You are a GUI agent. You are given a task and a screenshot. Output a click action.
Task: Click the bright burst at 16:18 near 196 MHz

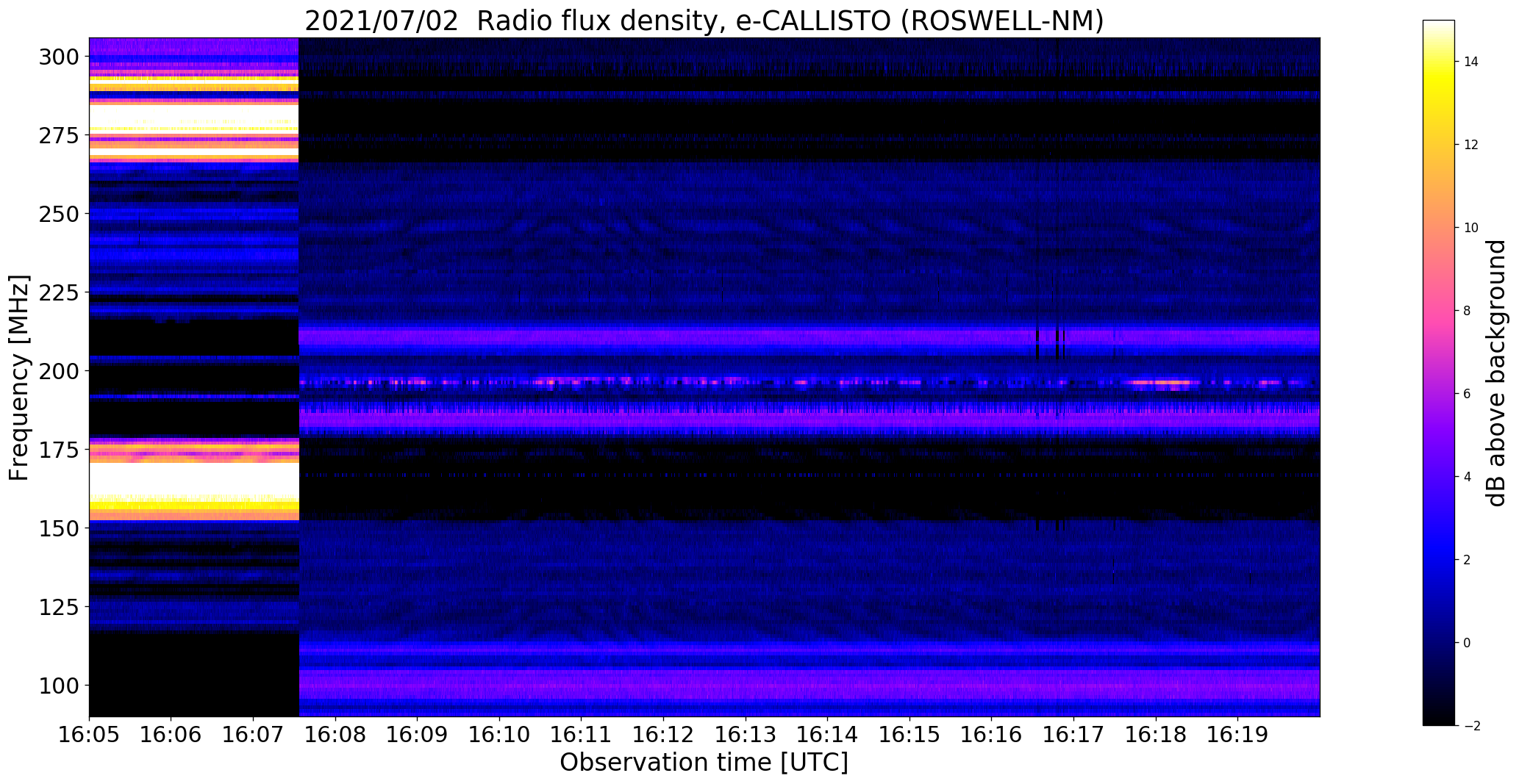click(1162, 383)
